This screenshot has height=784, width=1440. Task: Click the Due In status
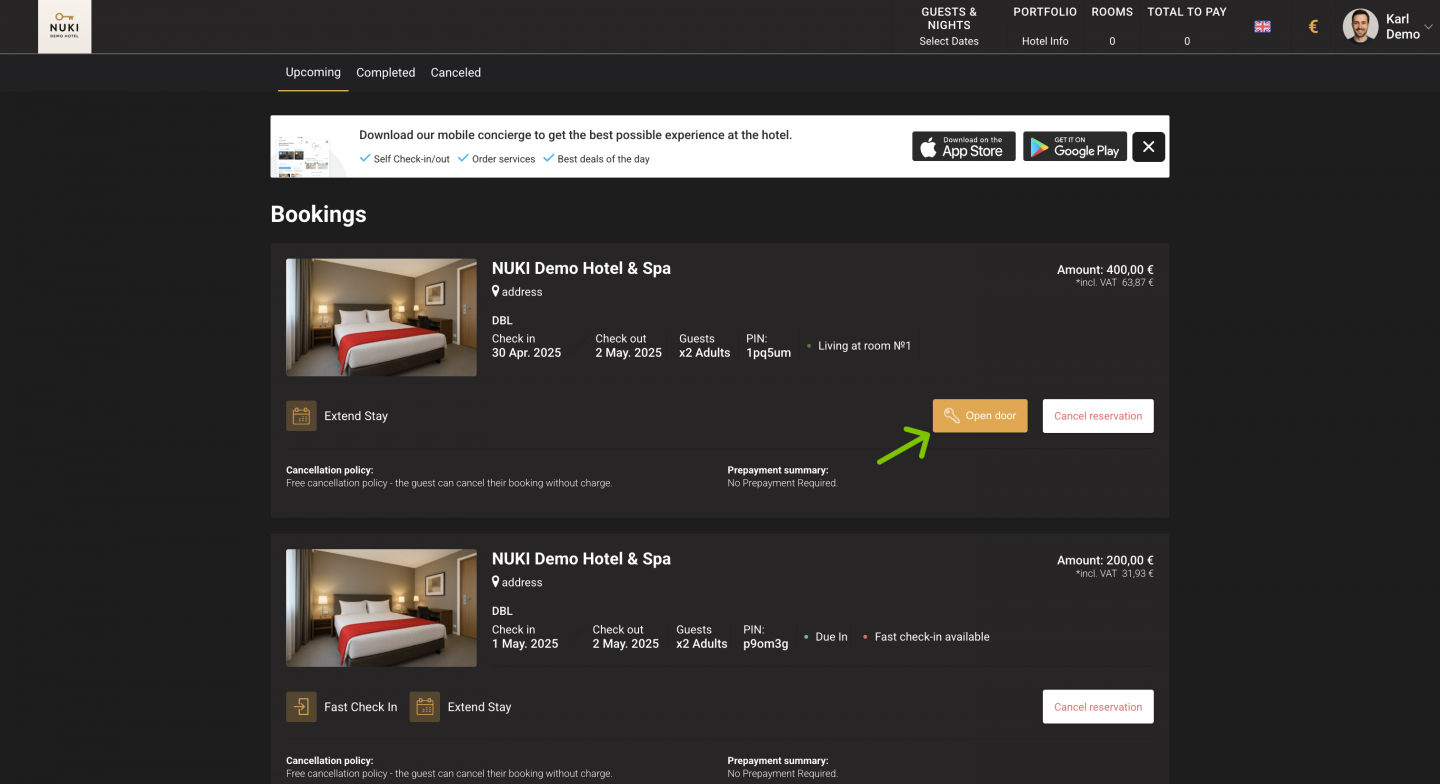pyautogui.click(x=831, y=637)
